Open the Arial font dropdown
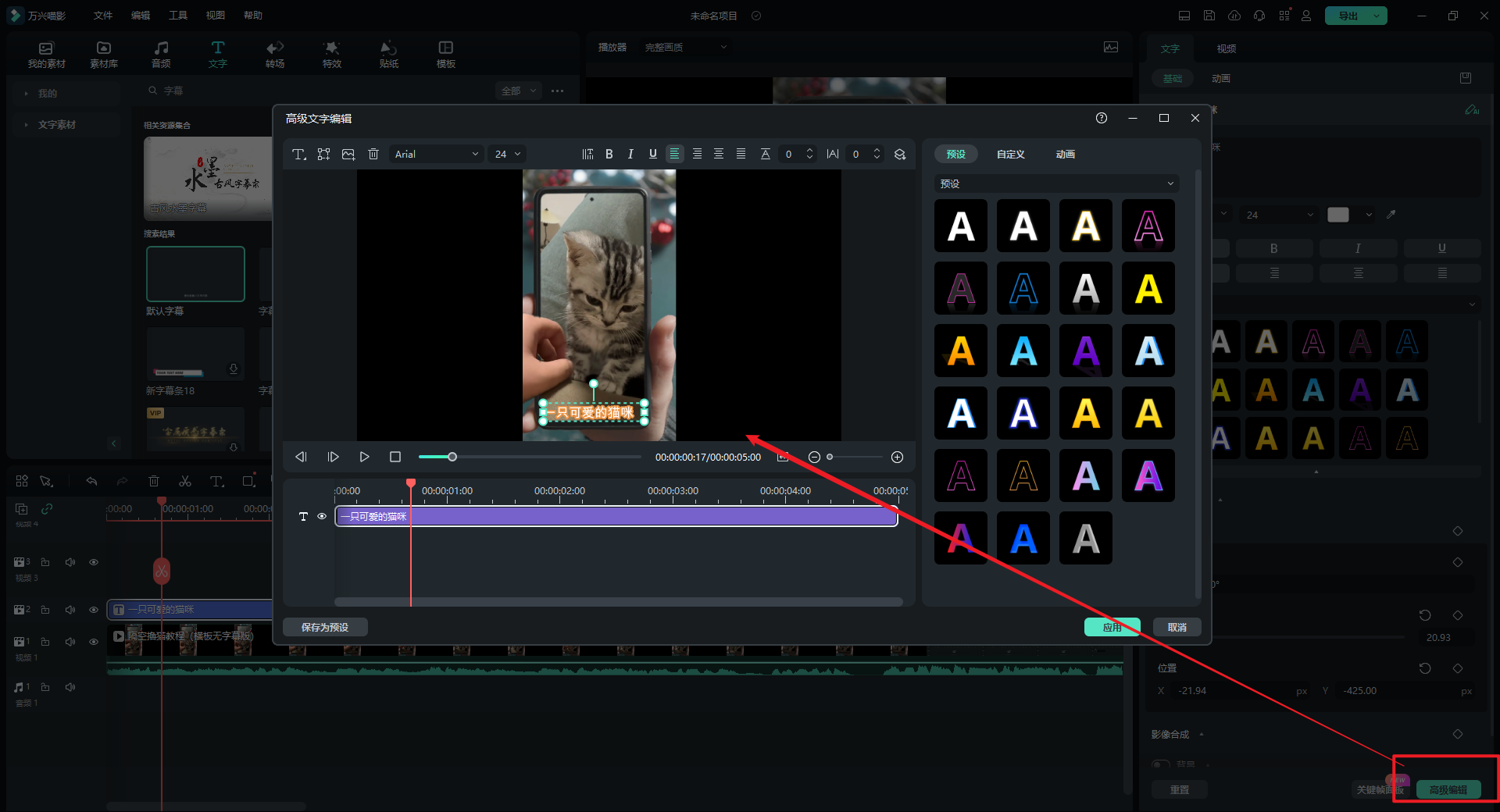The image size is (1500, 812). 436,155
